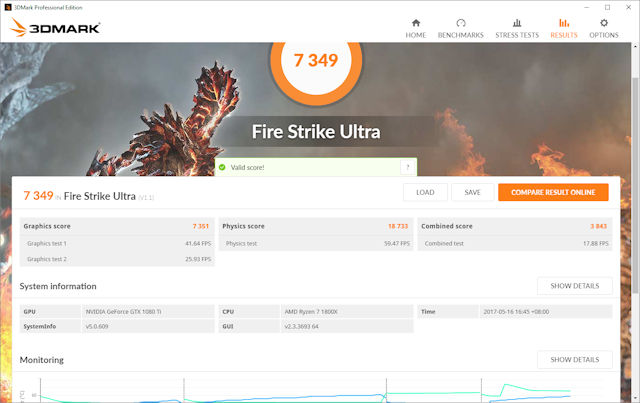The image size is (640, 403).
Task: Select the Results tab
Action: coord(564,29)
